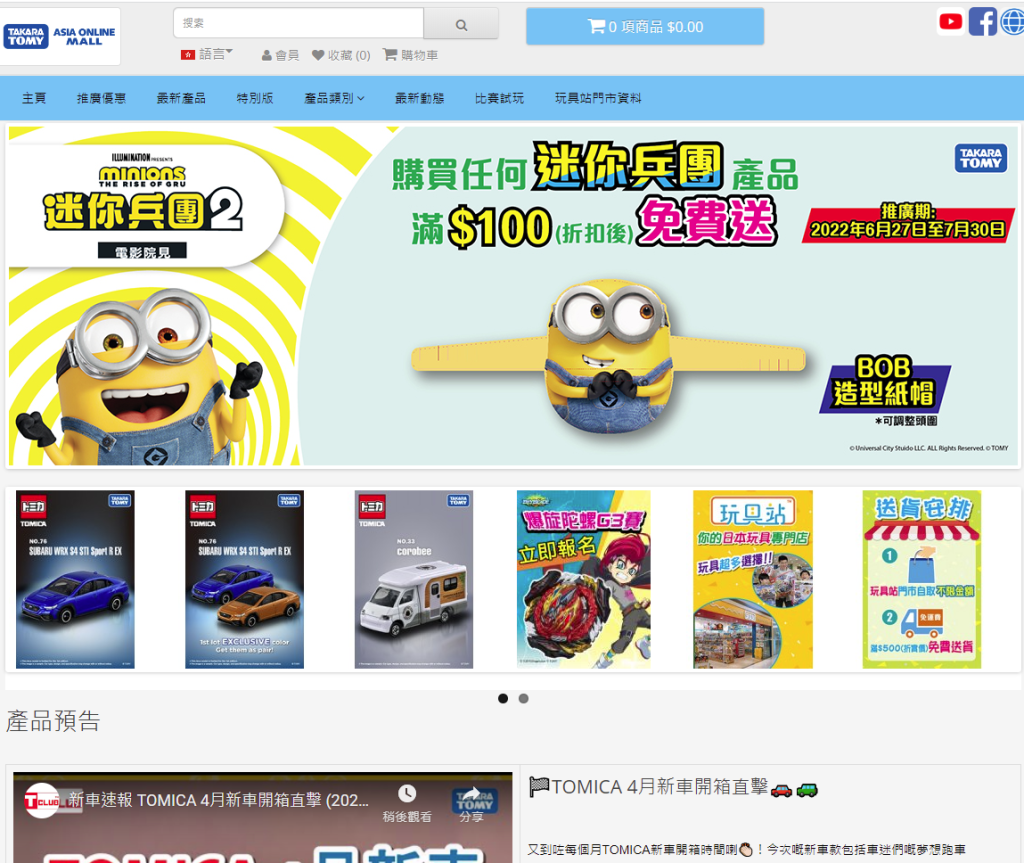Screen dimensions: 1024x863
Task: Click the 產品預告 section heading
Action: tap(53, 721)
